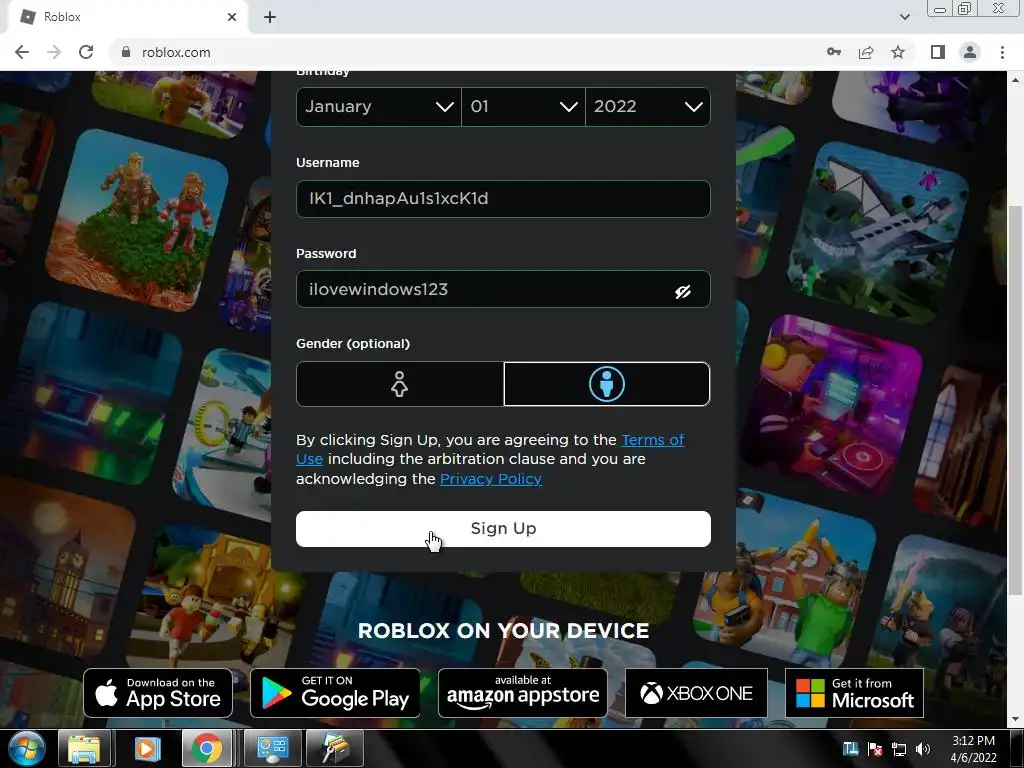Click the scrollbar down arrow
The height and width of the screenshot is (768, 1024).
coord(1015,719)
